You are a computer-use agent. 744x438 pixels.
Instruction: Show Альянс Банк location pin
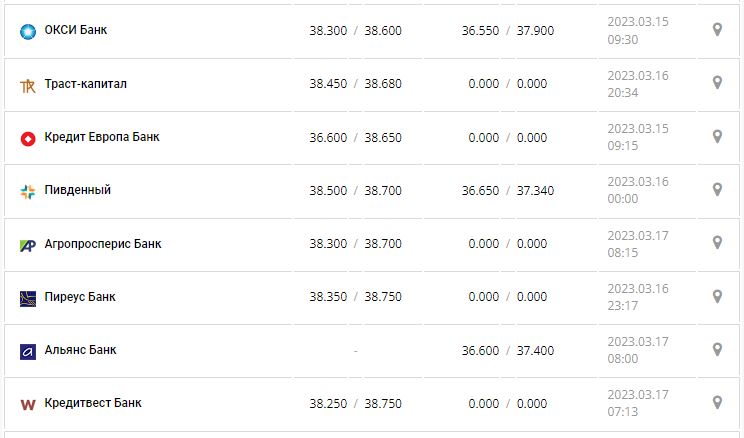point(717,349)
